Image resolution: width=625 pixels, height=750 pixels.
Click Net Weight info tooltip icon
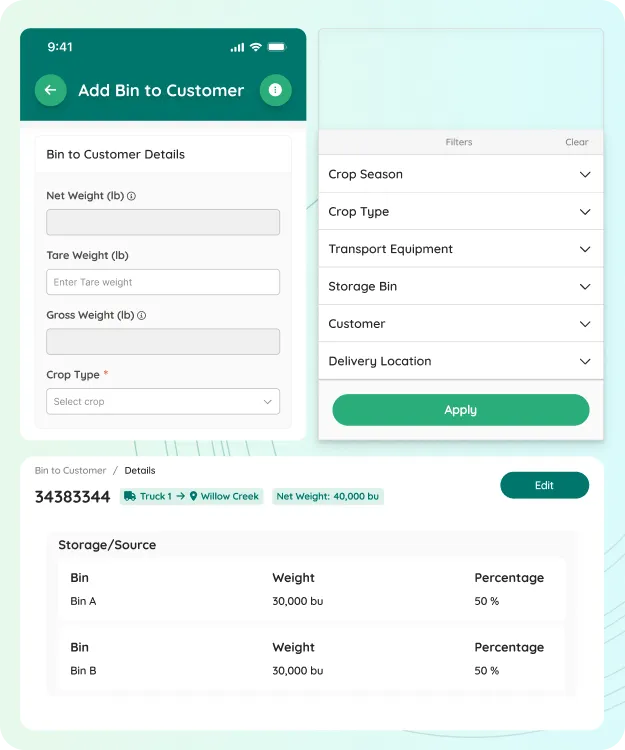[132, 196]
